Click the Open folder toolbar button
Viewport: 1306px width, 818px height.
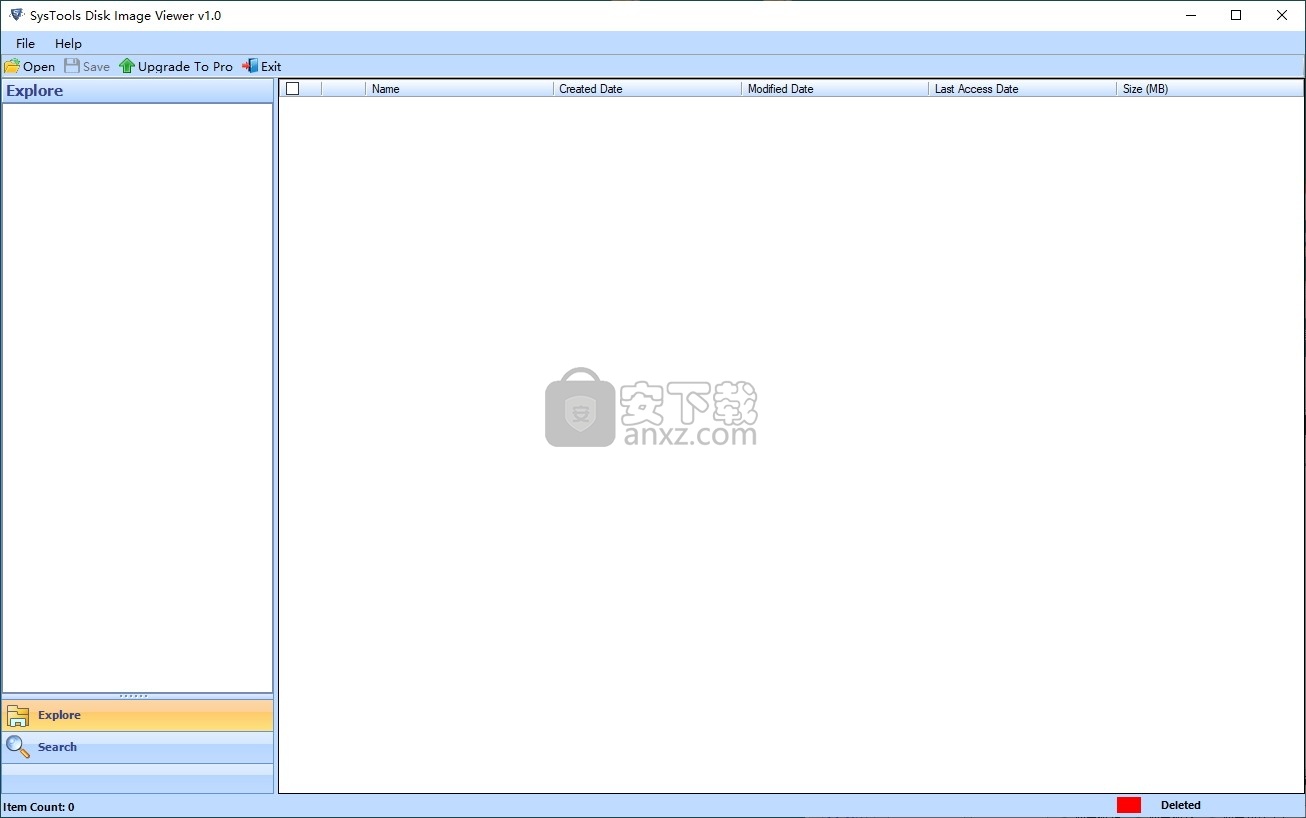point(30,66)
